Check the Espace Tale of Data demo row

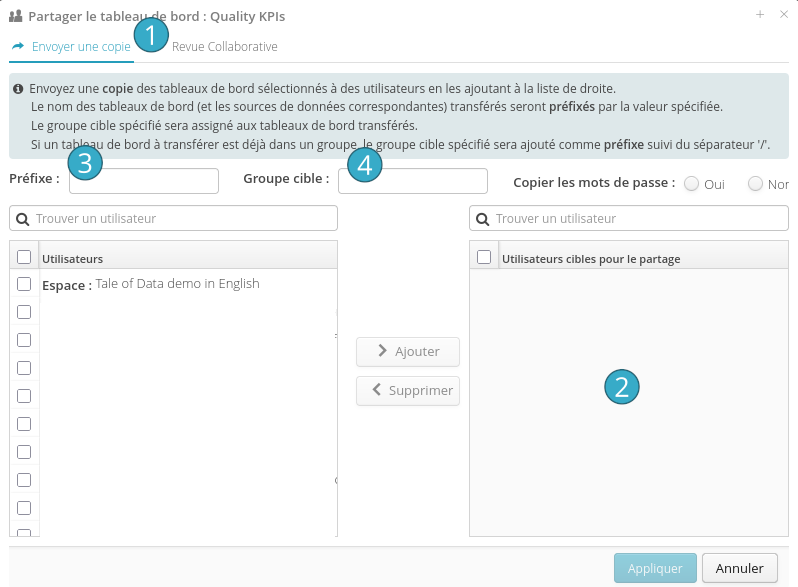pos(24,284)
